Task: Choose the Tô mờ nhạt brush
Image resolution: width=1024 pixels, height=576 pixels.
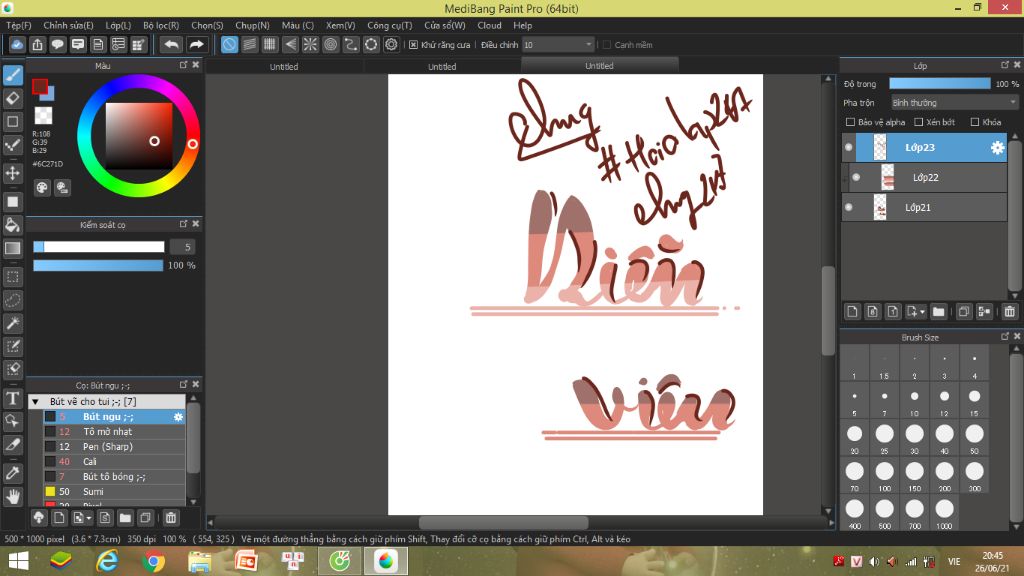Action: pos(114,432)
